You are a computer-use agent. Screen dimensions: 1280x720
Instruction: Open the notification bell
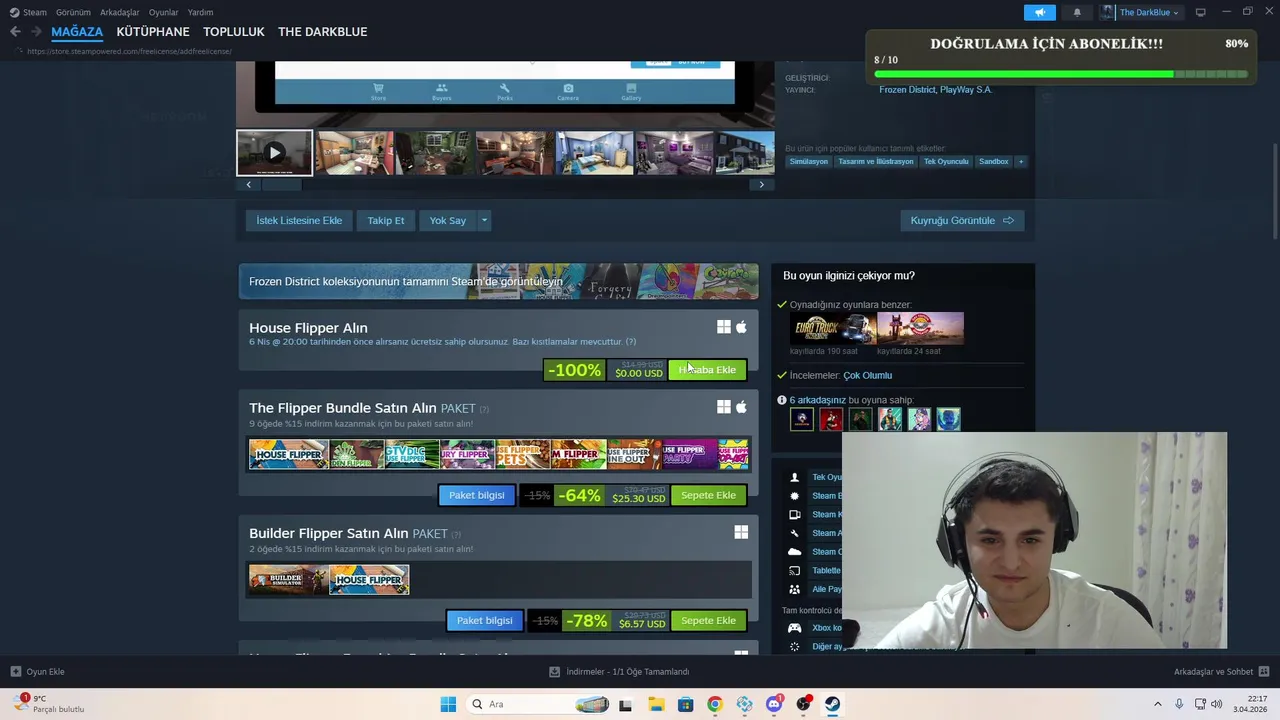(x=1077, y=12)
